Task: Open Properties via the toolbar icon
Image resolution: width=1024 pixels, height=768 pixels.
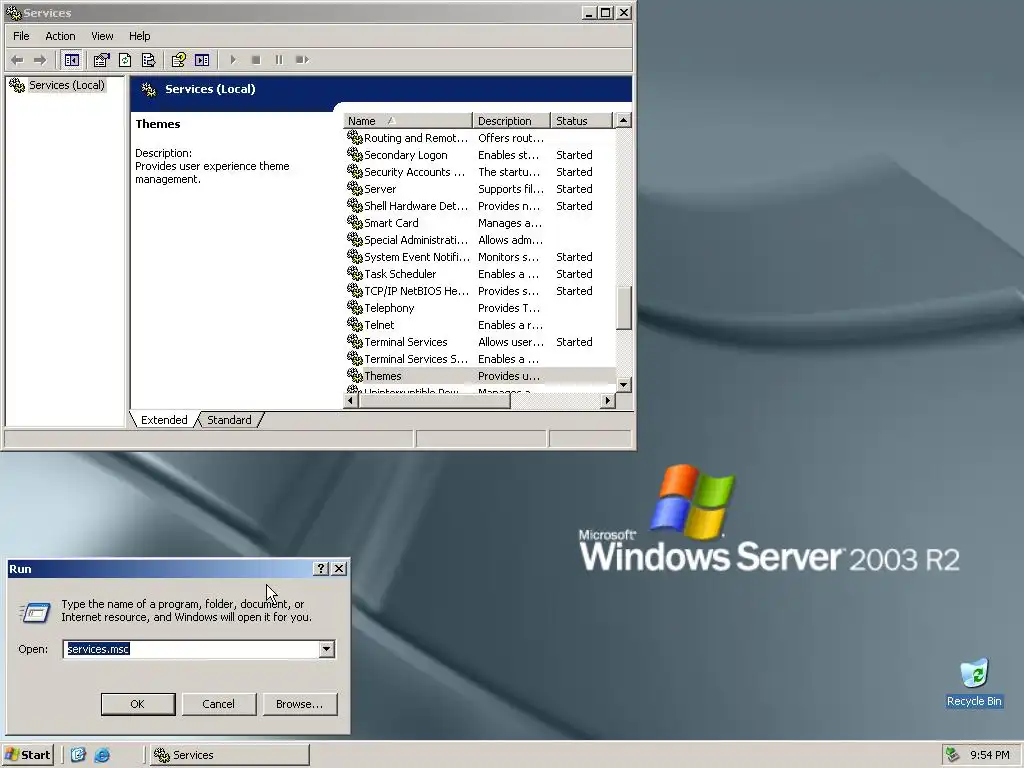Action: click(x=101, y=60)
